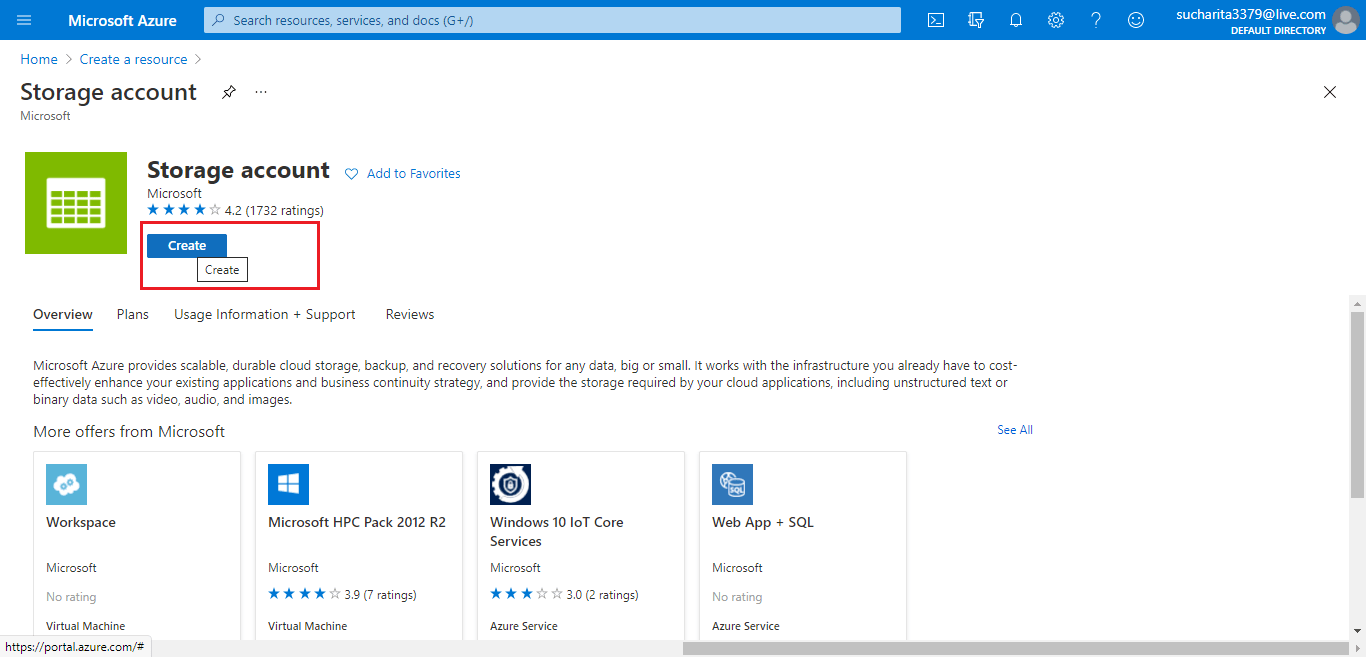Viewport: 1366px width, 657px height.
Task: Click Create a resource breadcrumb
Action: (133, 59)
